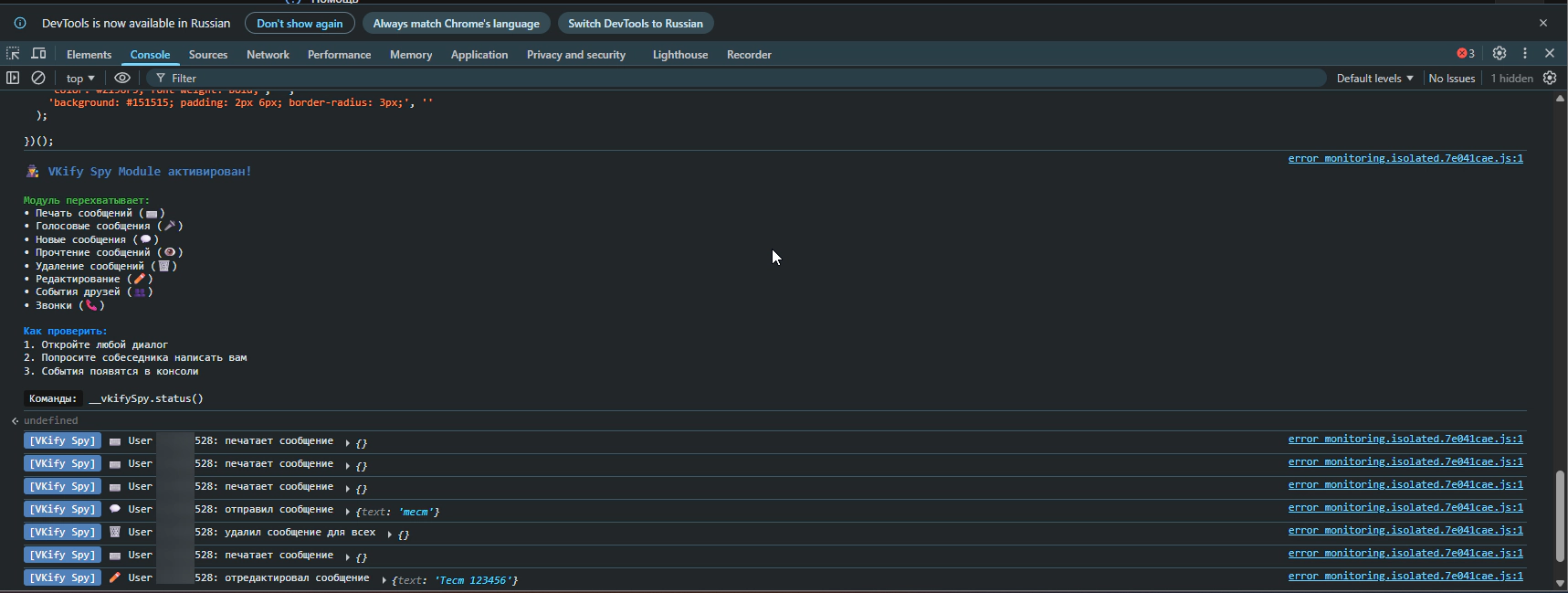Switch to the Network tab
Screen dimensions: 1568x593
(x=268, y=55)
